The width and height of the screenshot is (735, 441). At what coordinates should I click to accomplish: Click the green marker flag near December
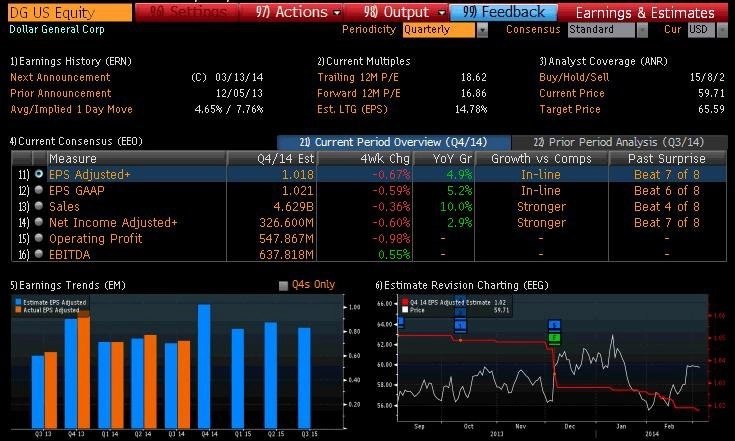coord(555,338)
